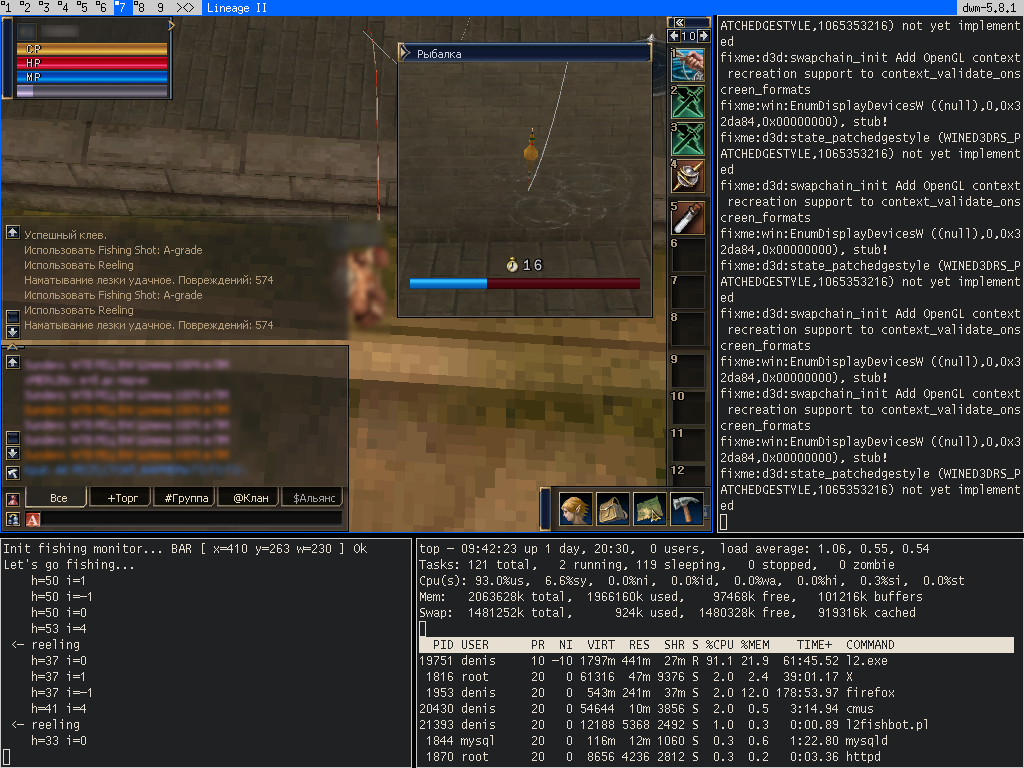Select empty shortcut slot 10
The image size is (1024, 768).
[x=688, y=408]
